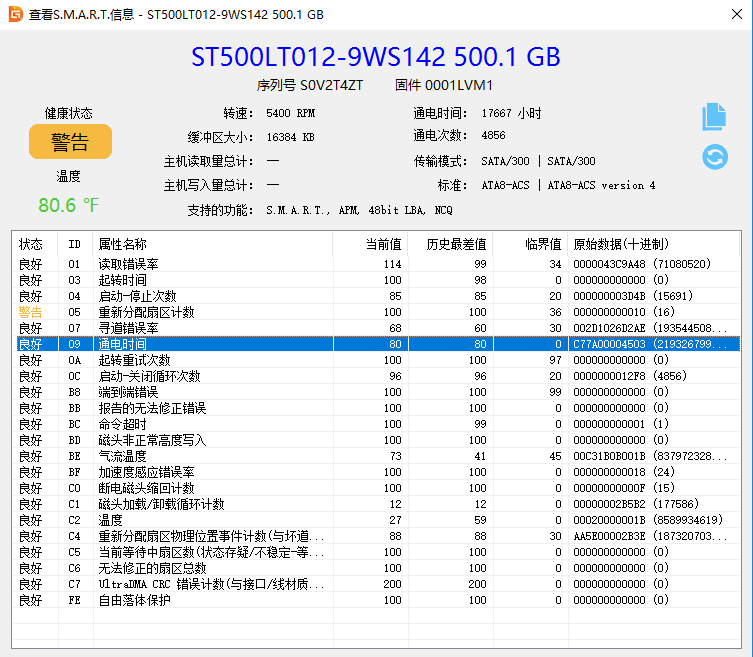Viewport: 753px width, 657px height.
Task: Select the 气流温度 row
Action: (378, 456)
